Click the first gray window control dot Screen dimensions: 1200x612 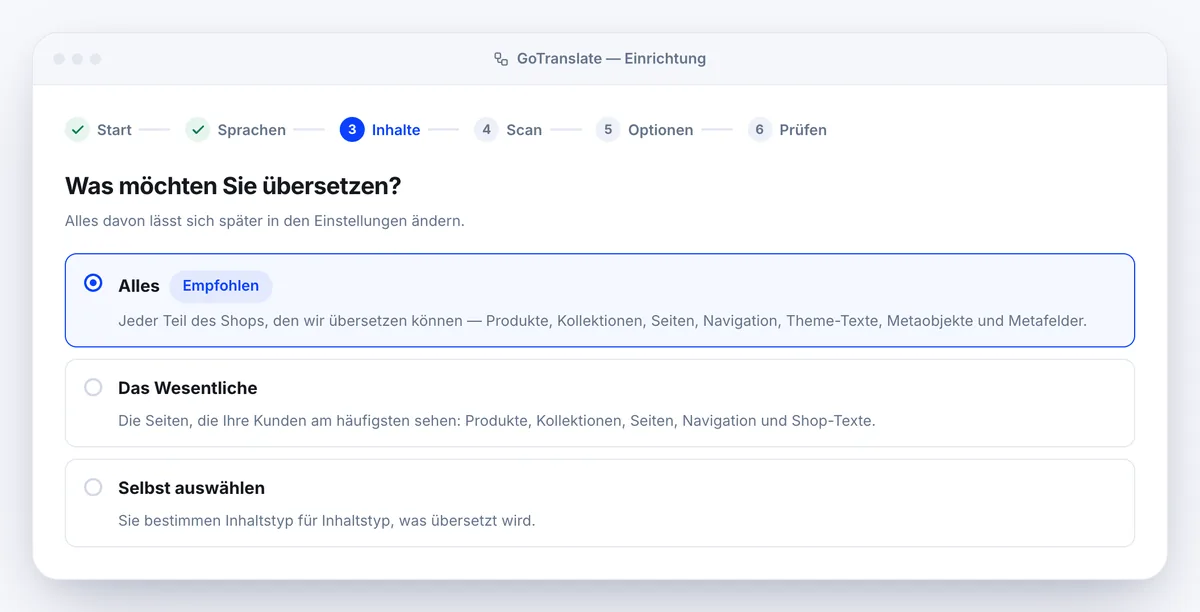[59, 59]
